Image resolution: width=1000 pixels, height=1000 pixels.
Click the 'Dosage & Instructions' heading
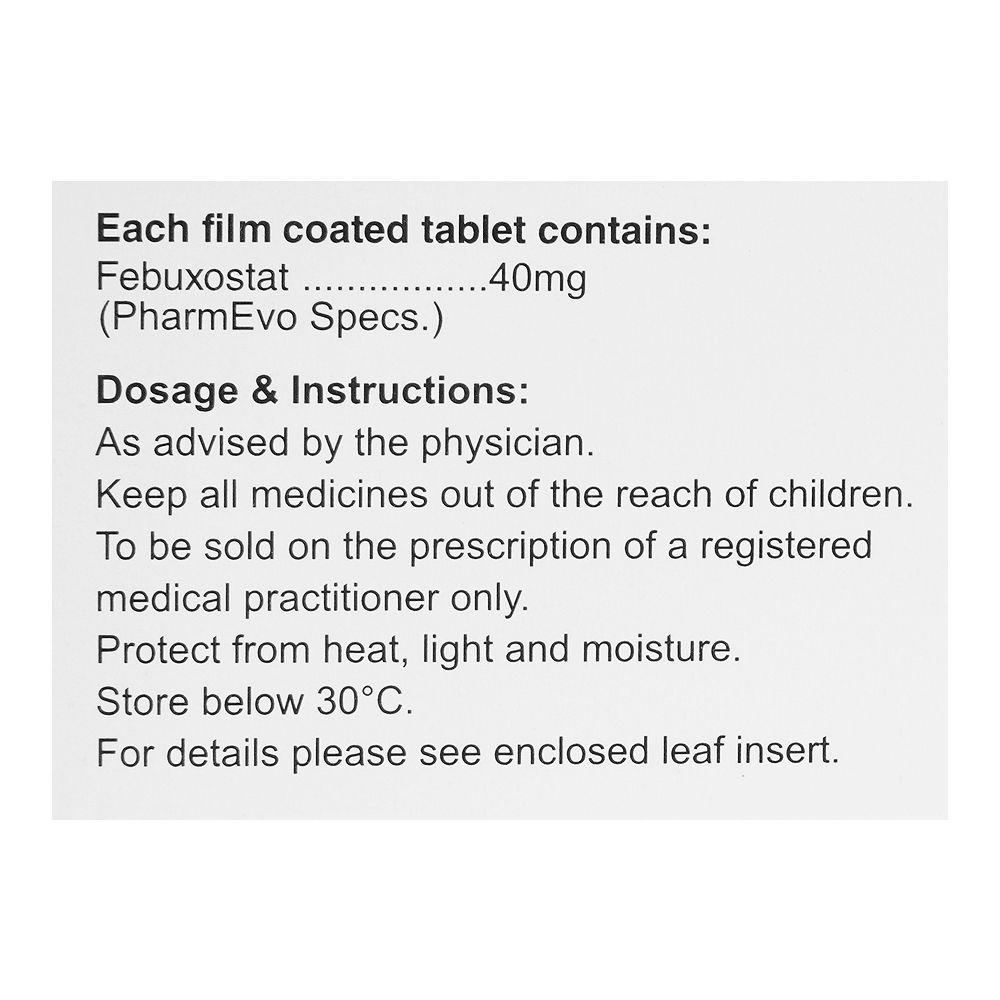click(x=311, y=391)
